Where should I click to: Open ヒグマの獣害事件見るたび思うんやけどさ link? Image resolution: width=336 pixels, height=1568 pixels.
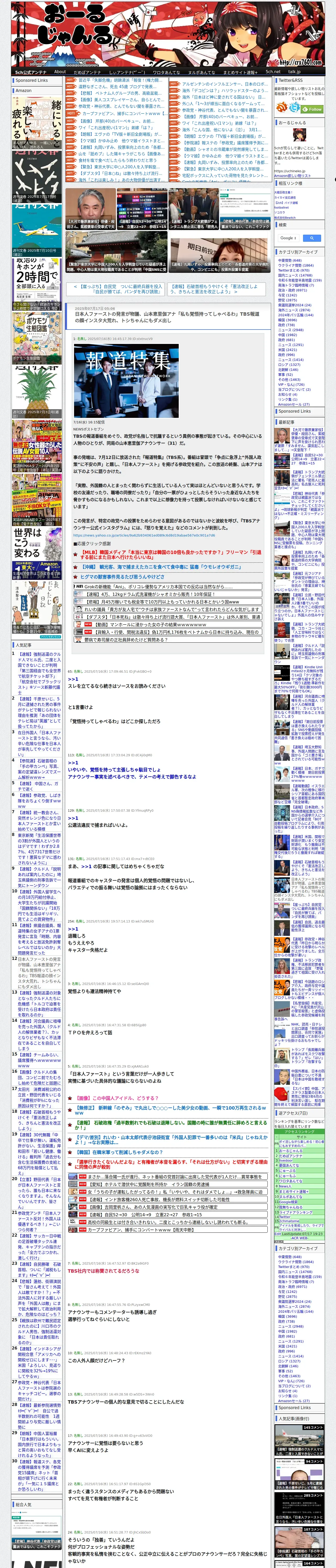[x=122, y=577]
